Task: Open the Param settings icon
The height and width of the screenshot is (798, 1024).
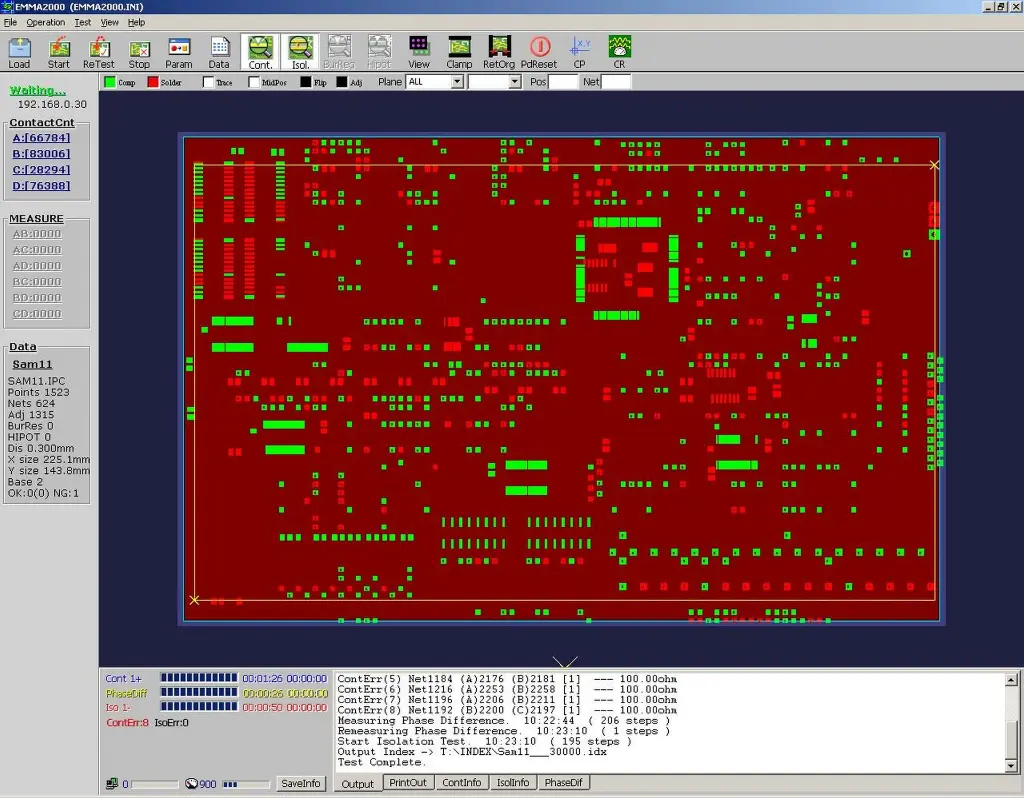Action: tap(179, 51)
